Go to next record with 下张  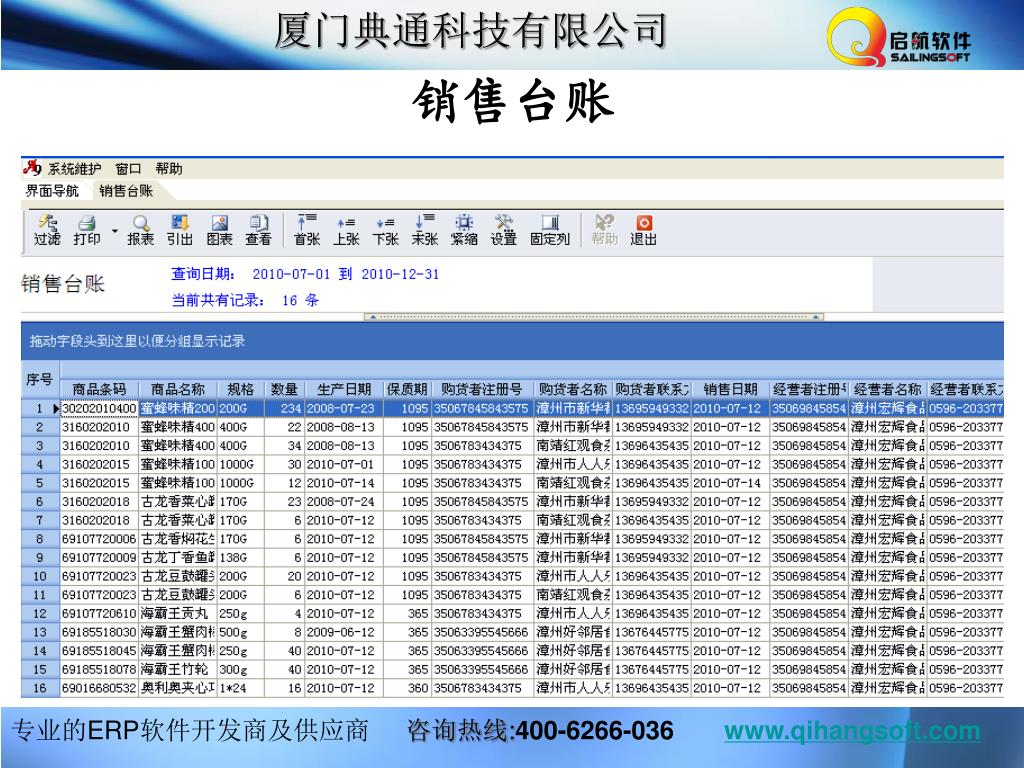coord(385,230)
